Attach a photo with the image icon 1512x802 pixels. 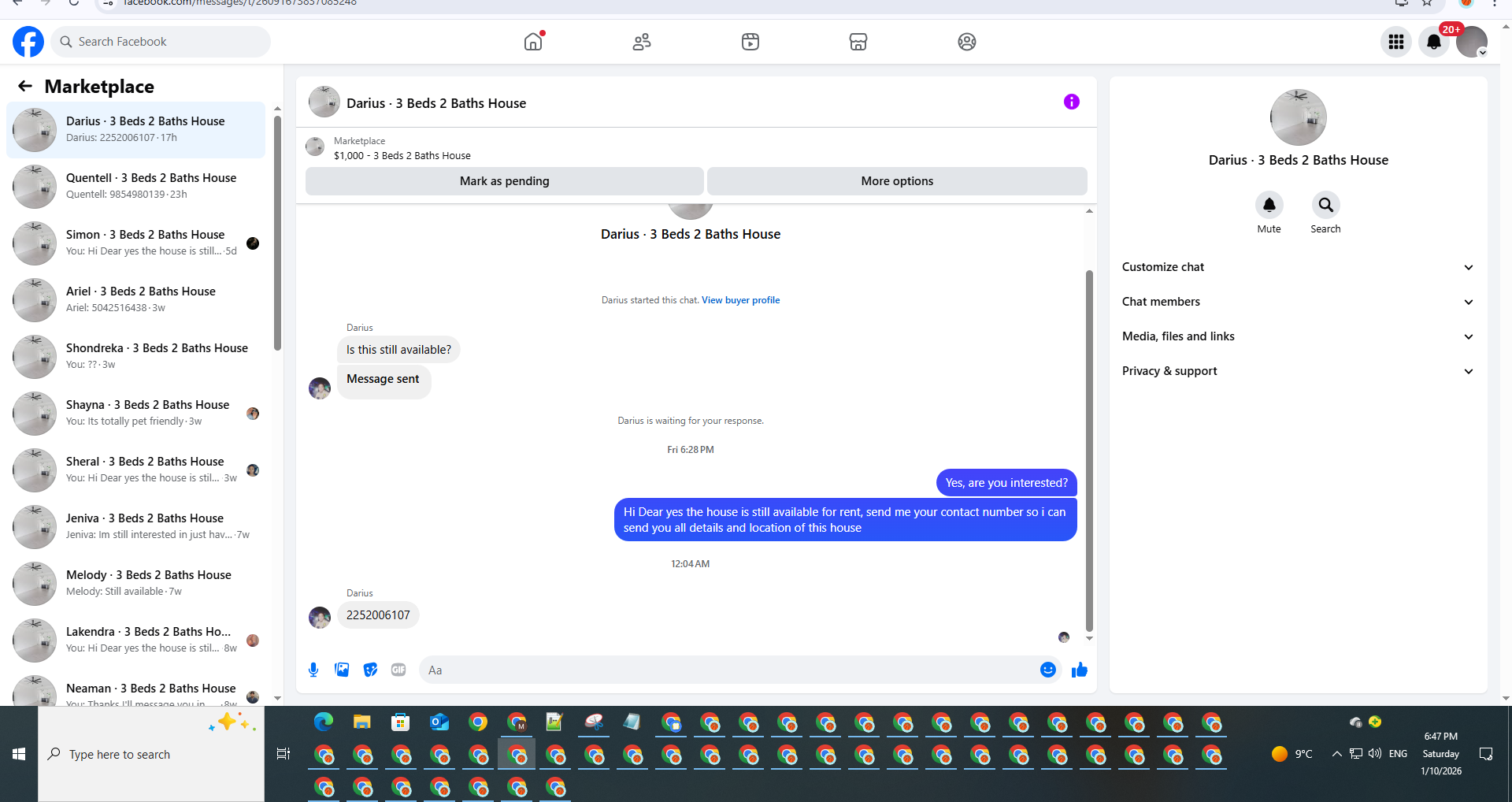[342, 670]
